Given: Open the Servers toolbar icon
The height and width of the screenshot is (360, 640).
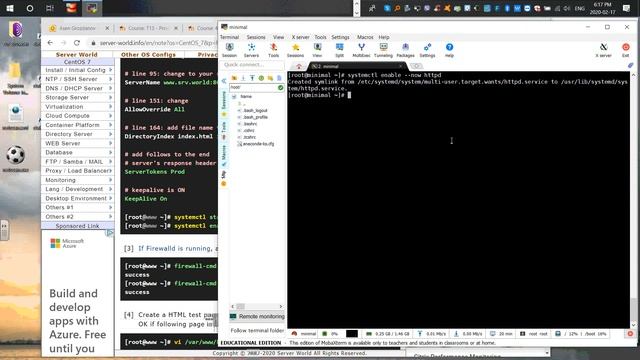Looking at the screenshot, I should pyautogui.click(x=251, y=50).
